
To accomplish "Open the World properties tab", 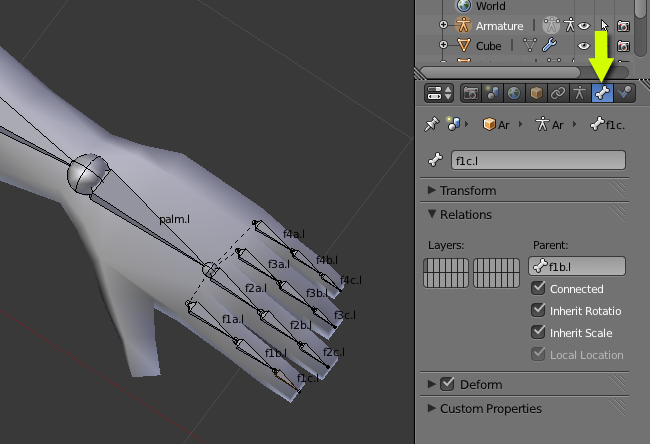I will (x=514, y=93).
